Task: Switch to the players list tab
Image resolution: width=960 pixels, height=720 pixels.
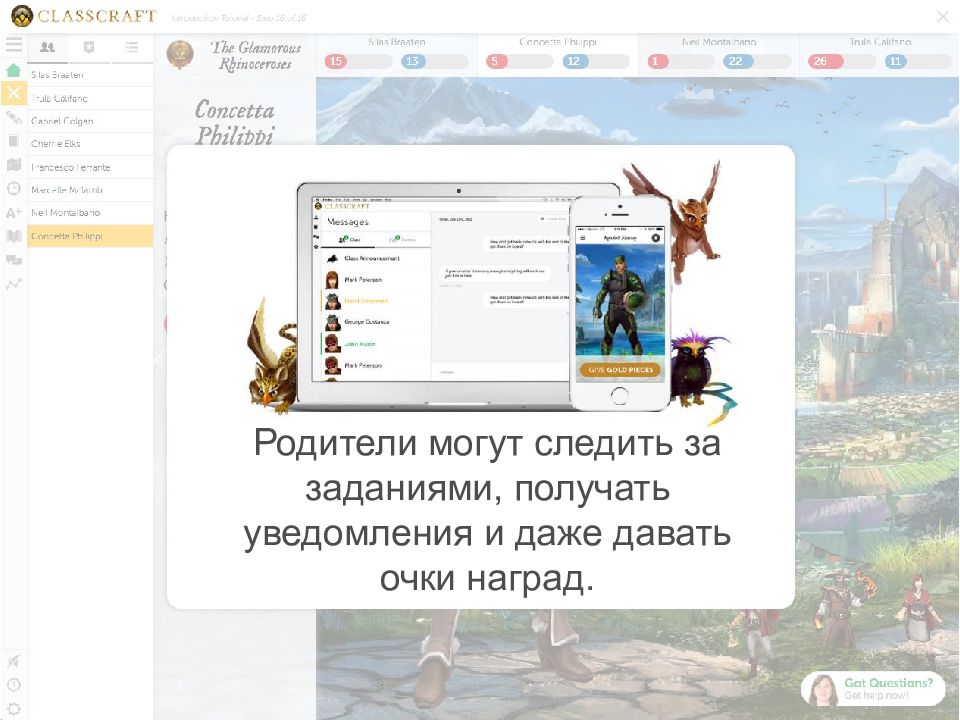Action: coord(47,47)
